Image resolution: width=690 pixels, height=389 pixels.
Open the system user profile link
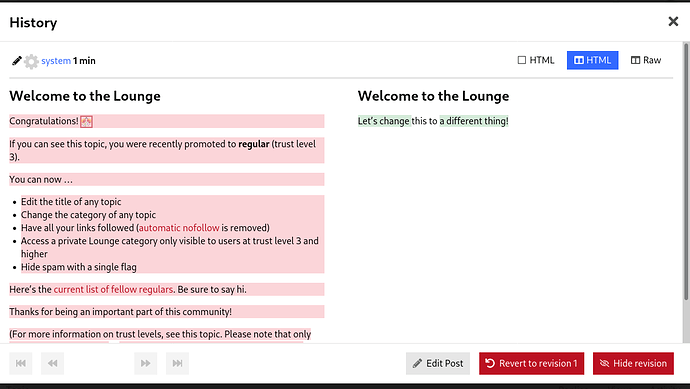click(x=56, y=61)
